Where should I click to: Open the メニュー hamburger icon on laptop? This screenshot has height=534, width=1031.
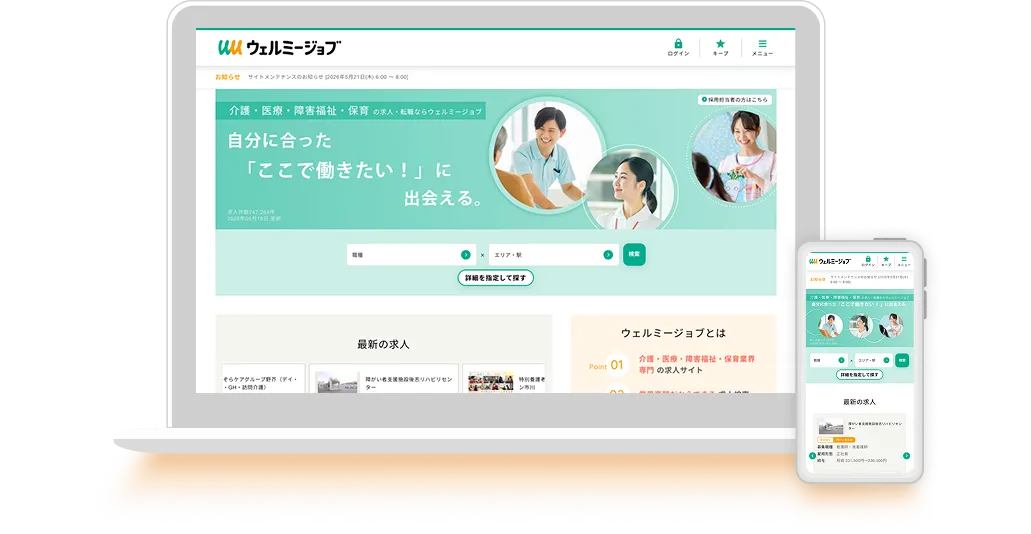click(762, 44)
